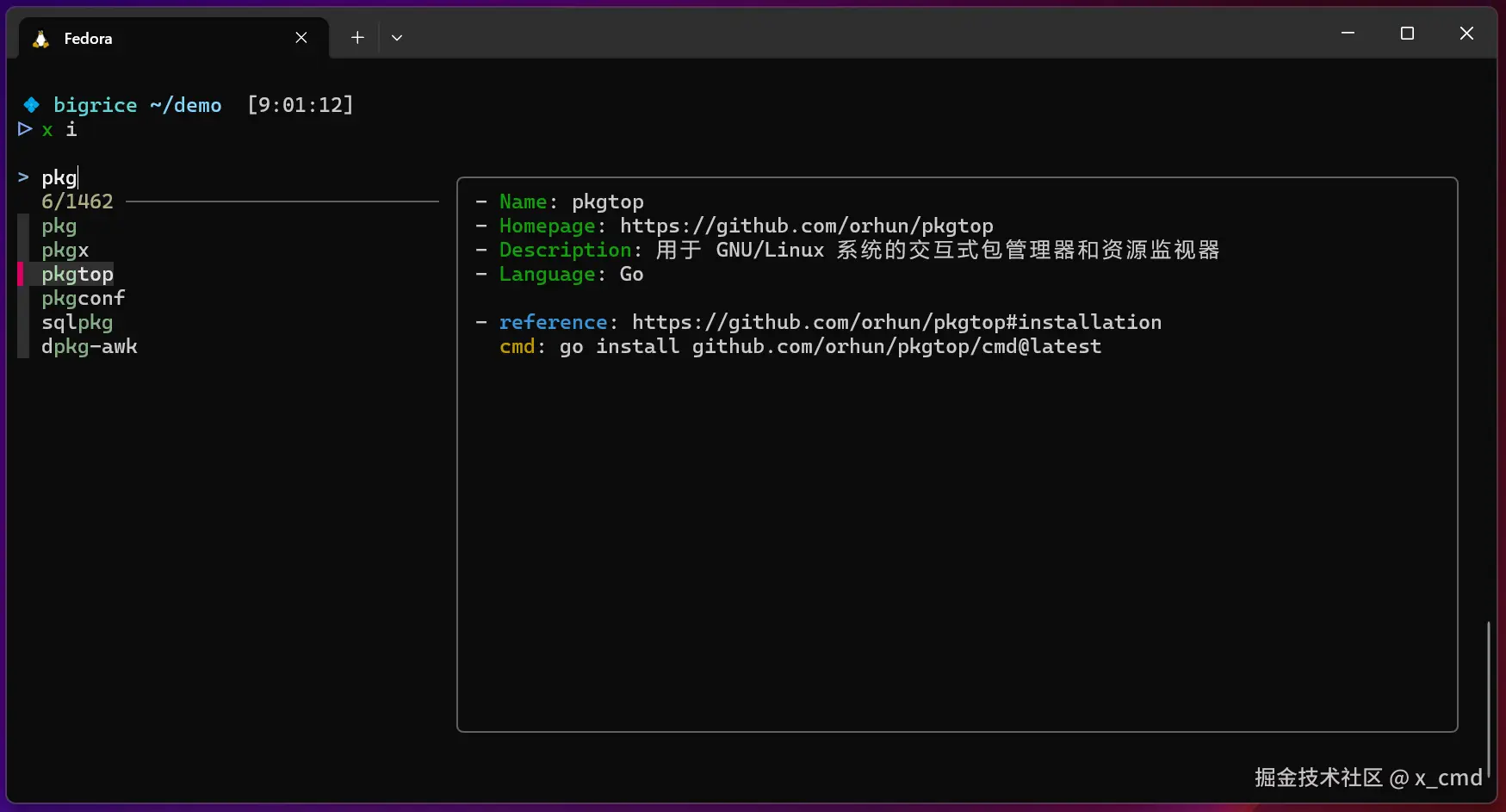Screen dimensions: 1506x812
Task: Click the timestamp [9:01:12]
Action: pos(301,105)
